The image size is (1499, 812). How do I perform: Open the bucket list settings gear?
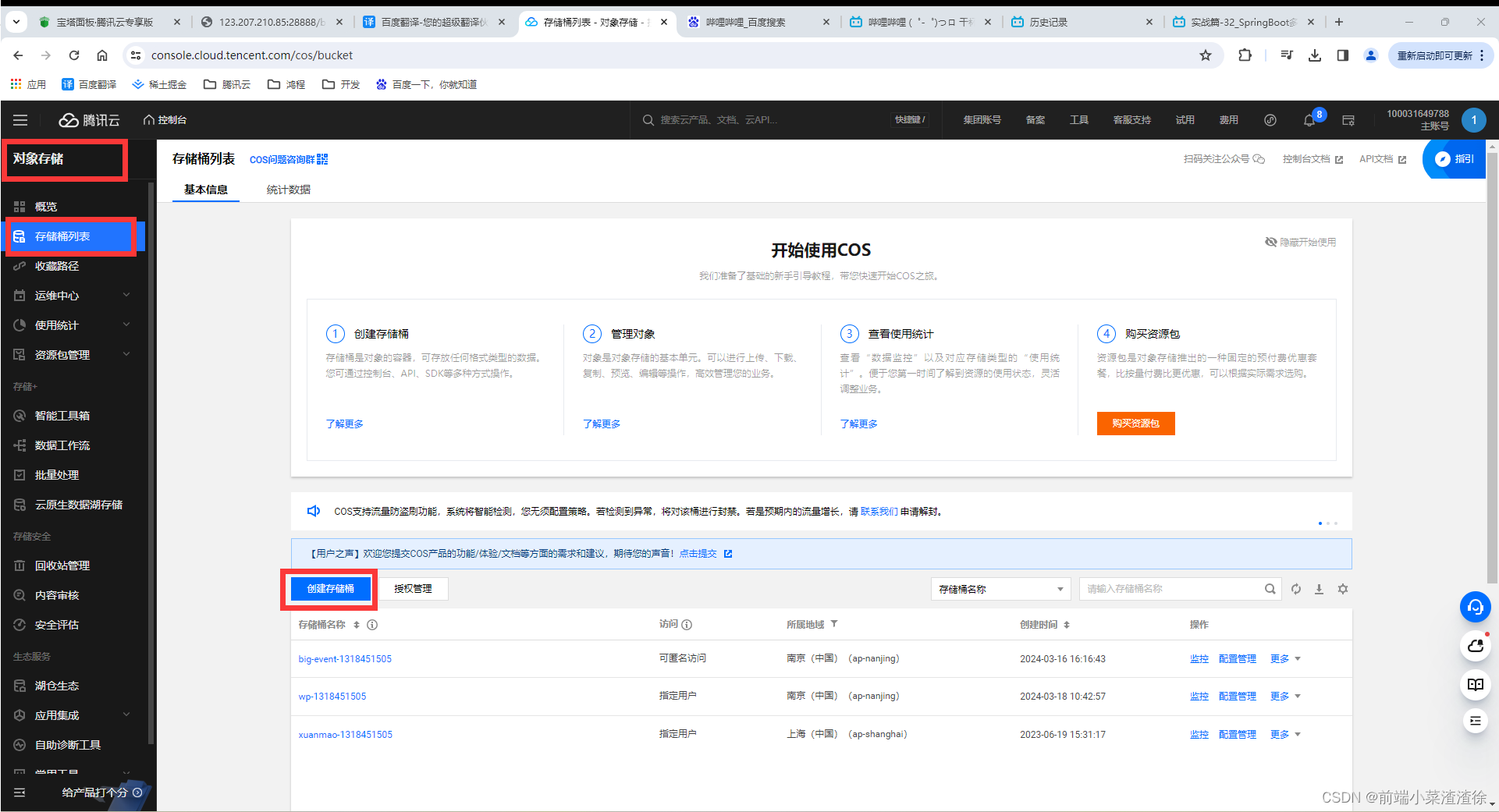(x=1343, y=589)
